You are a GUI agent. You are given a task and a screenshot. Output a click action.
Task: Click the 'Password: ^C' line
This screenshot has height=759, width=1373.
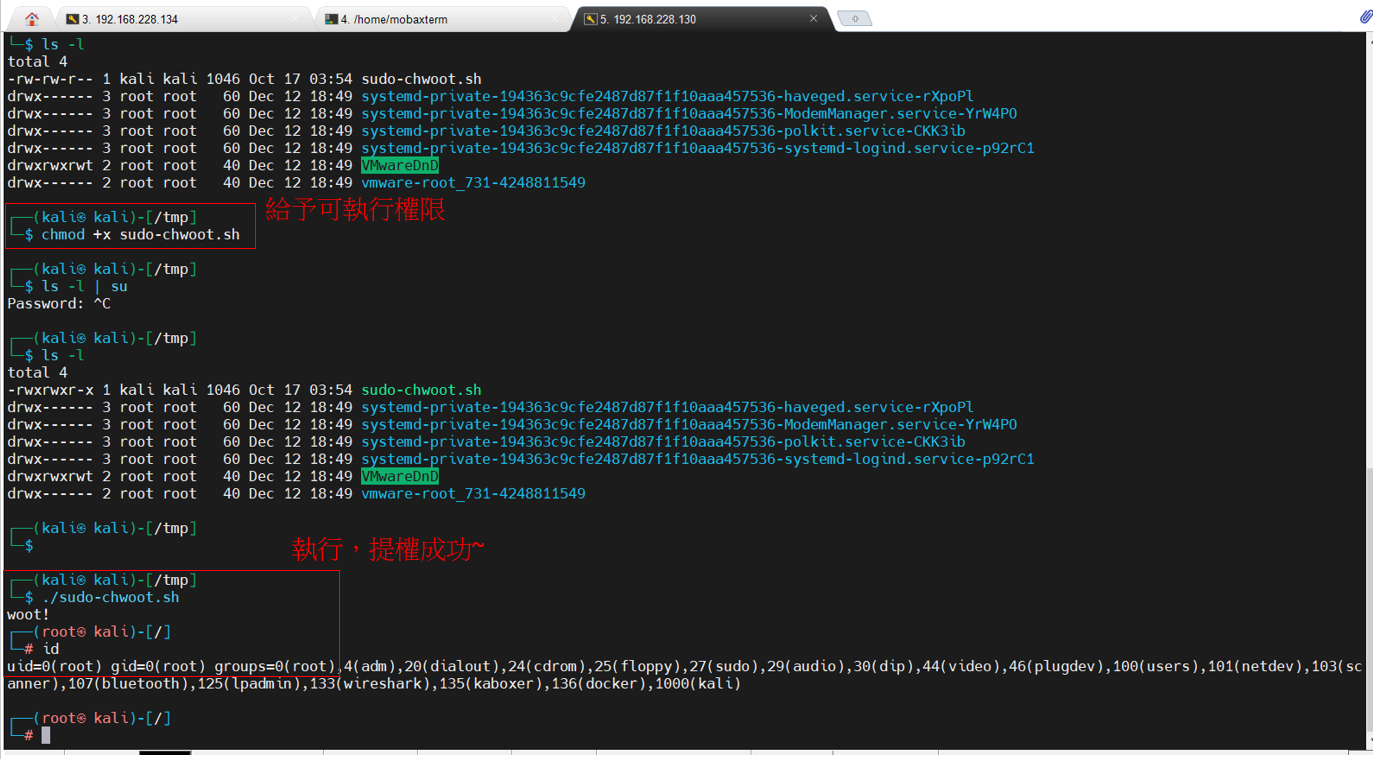coord(59,304)
